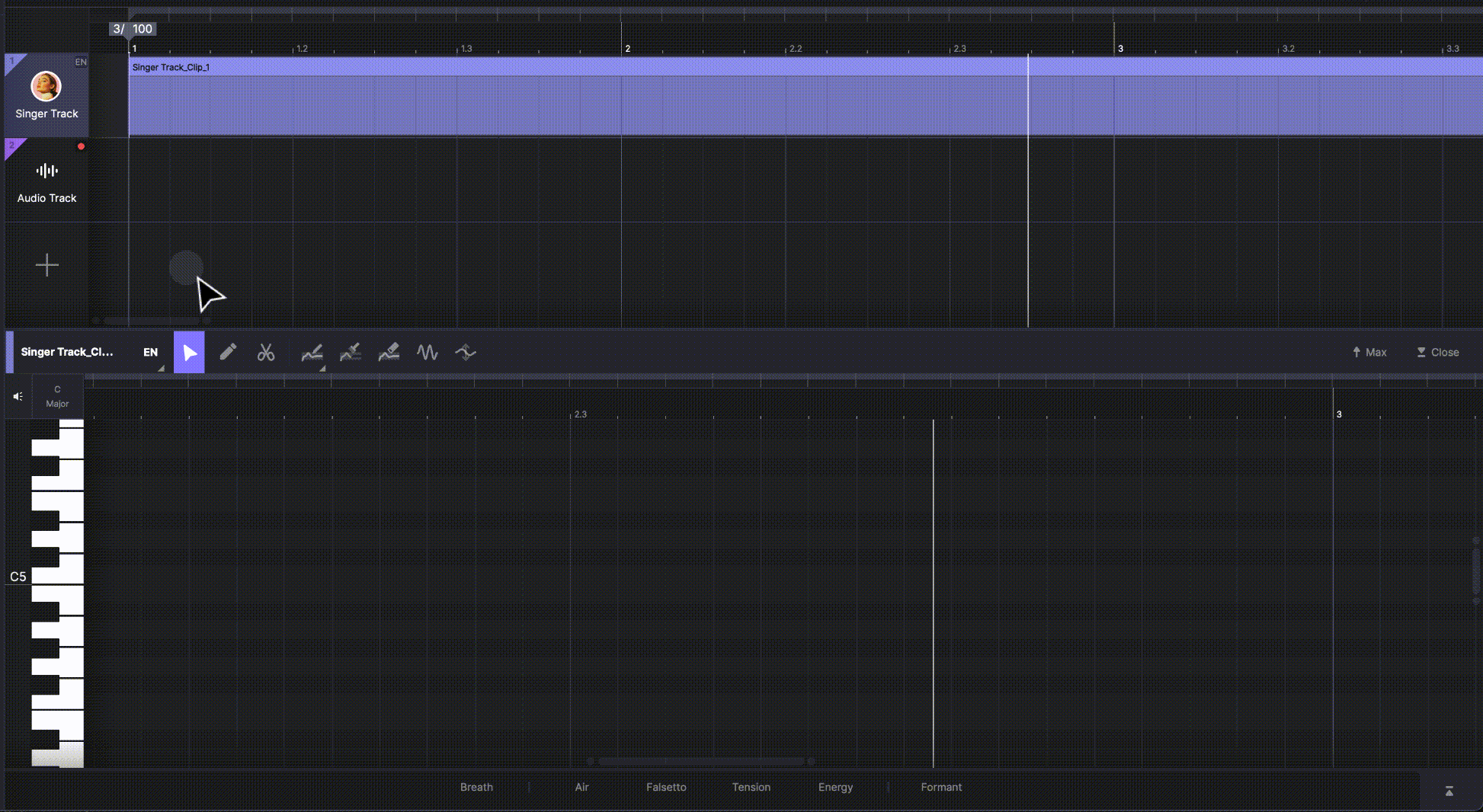The width and height of the screenshot is (1483, 812).
Task: Click bar 3 marker in piano roll ruler
Action: (1339, 414)
